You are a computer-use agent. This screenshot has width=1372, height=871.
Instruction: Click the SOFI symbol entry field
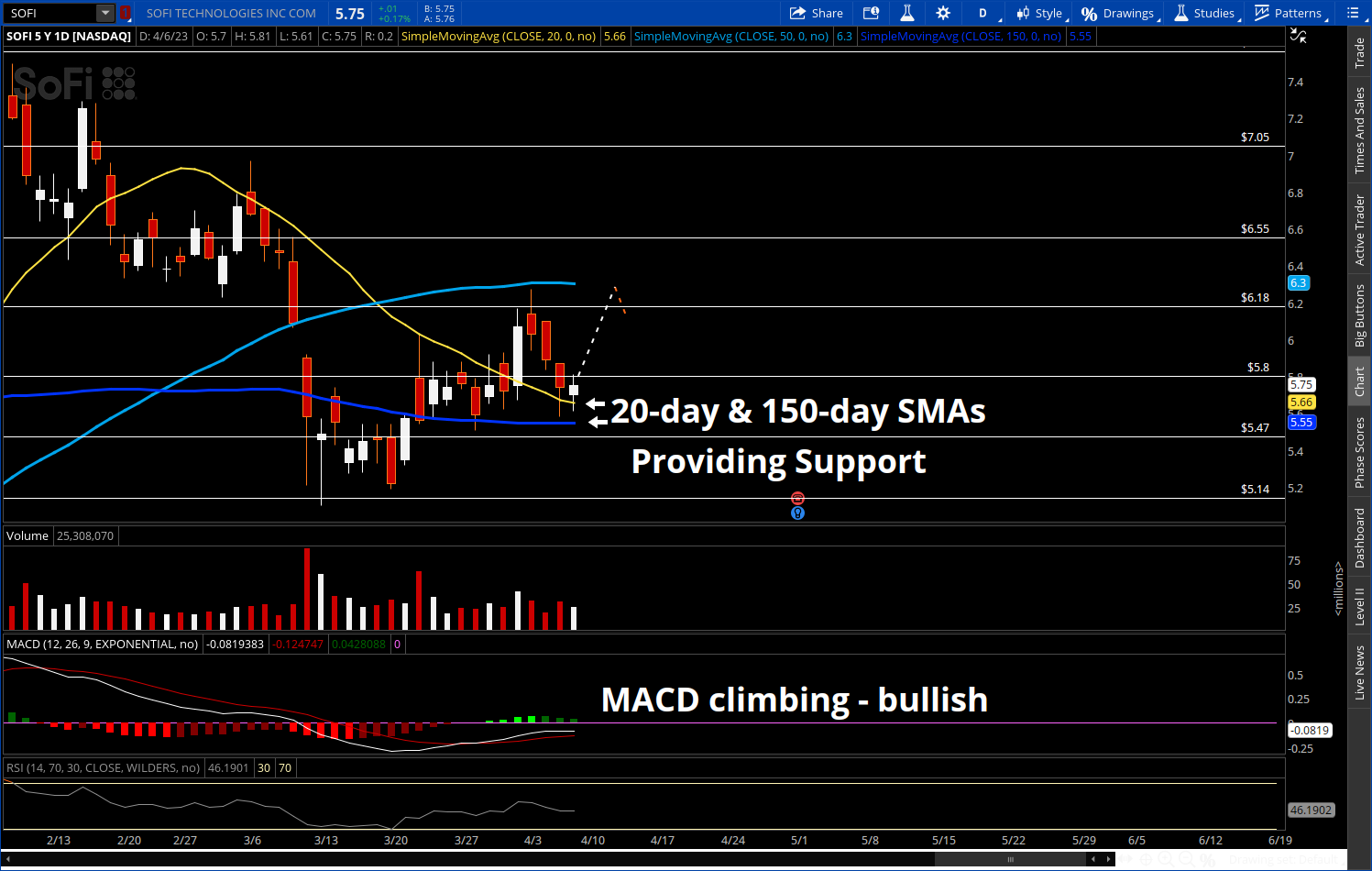point(50,13)
